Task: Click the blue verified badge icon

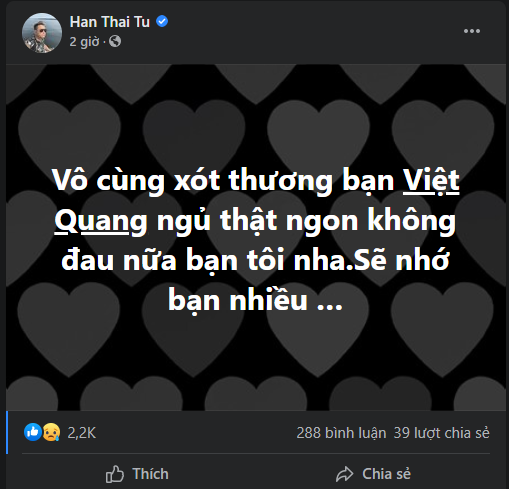Action: point(162,21)
